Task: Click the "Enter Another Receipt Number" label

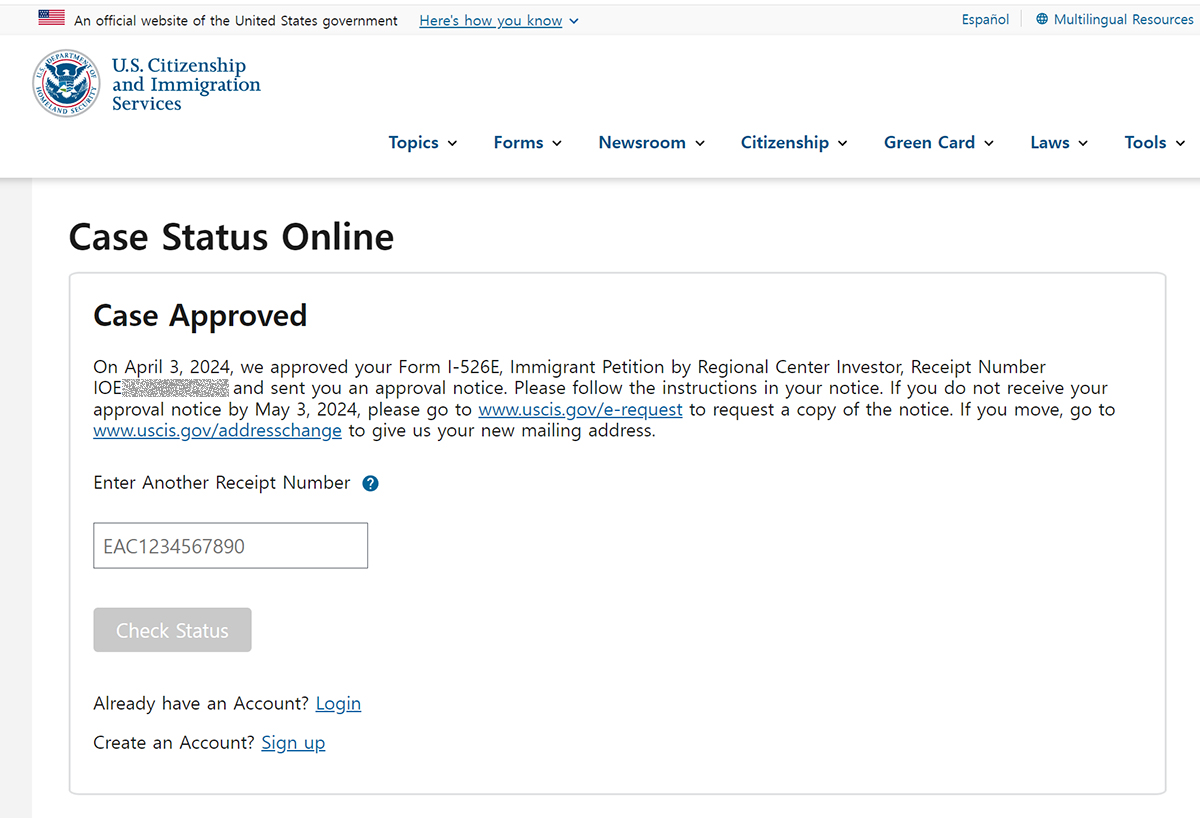Action: 222,483
